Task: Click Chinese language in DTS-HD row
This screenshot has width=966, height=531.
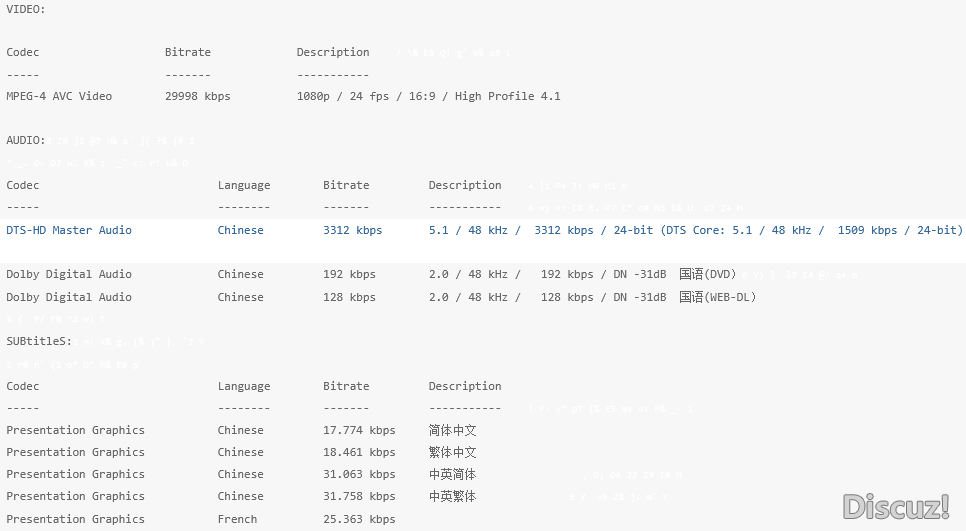Action: click(241, 230)
